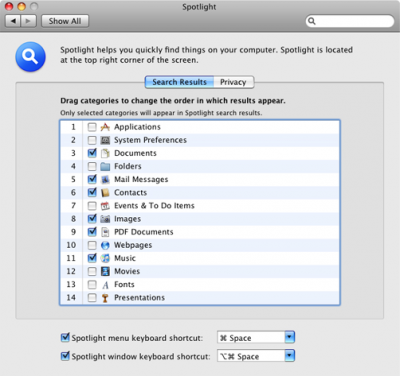
Task: Select the Movies row label
Action: point(127,271)
